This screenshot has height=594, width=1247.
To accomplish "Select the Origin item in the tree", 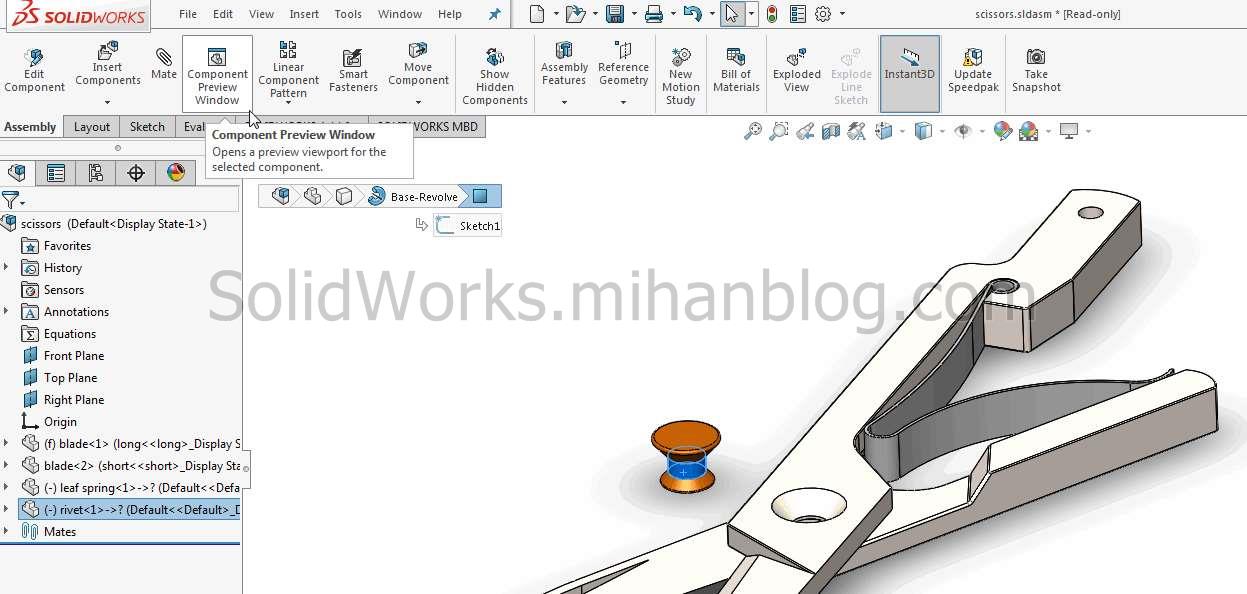I will tap(49, 422).
